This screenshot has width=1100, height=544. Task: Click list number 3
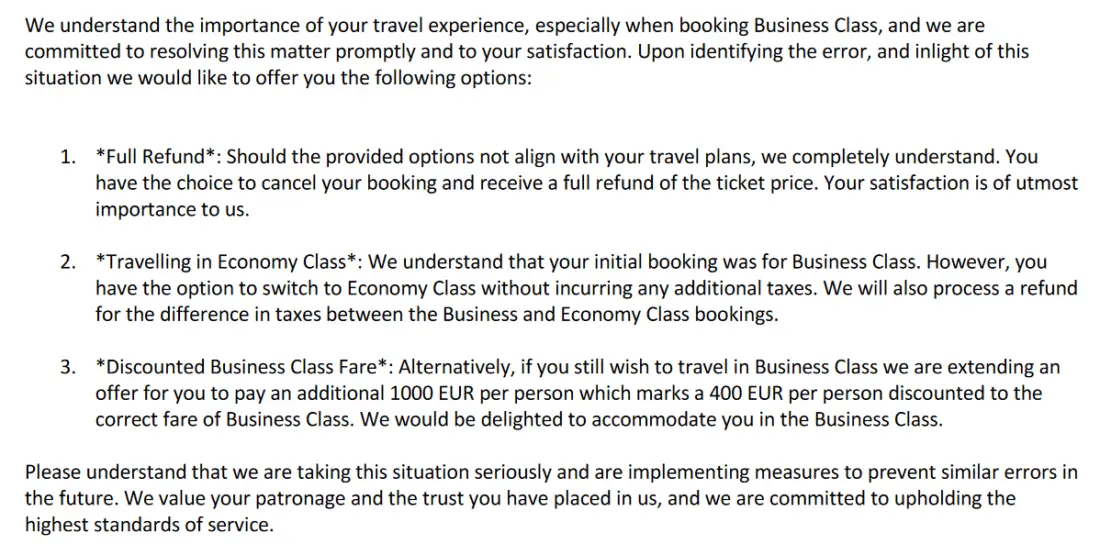tap(67, 367)
